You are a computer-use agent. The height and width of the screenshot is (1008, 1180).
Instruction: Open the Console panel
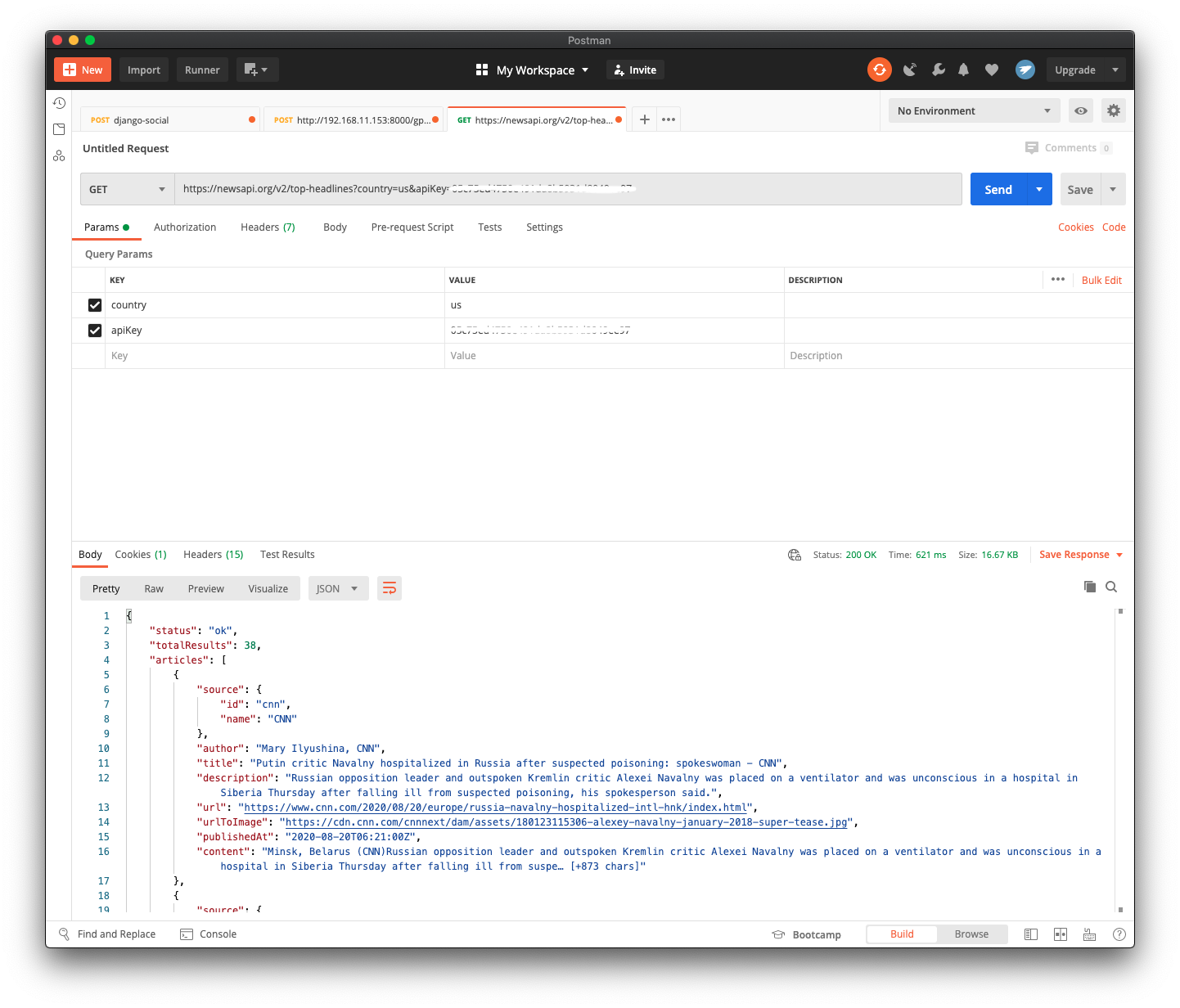point(209,934)
